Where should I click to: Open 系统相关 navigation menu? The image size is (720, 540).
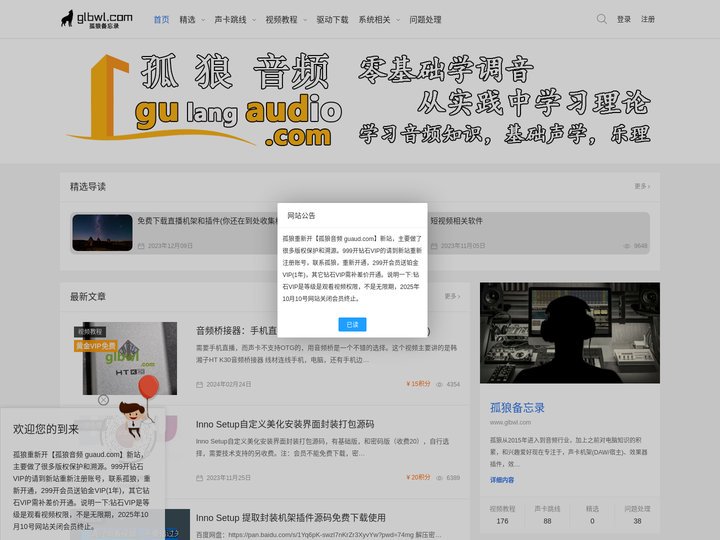point(374,19)
